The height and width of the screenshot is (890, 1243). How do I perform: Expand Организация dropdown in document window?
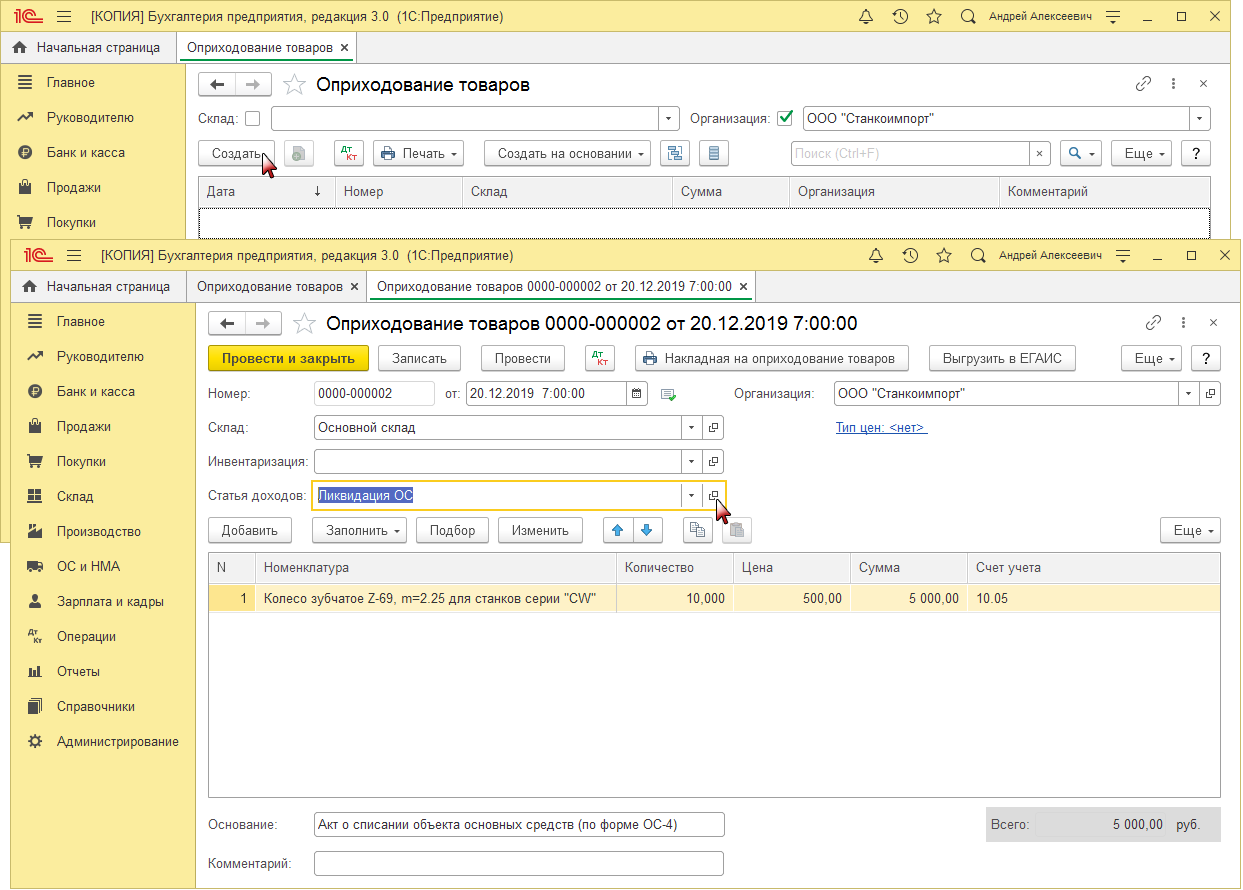(x=1189, y=393)
